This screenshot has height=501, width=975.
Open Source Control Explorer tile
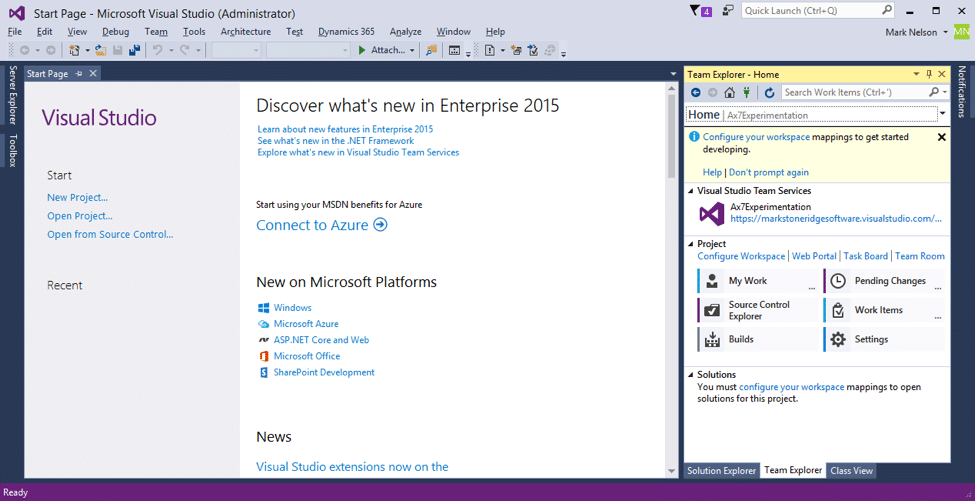757,310
